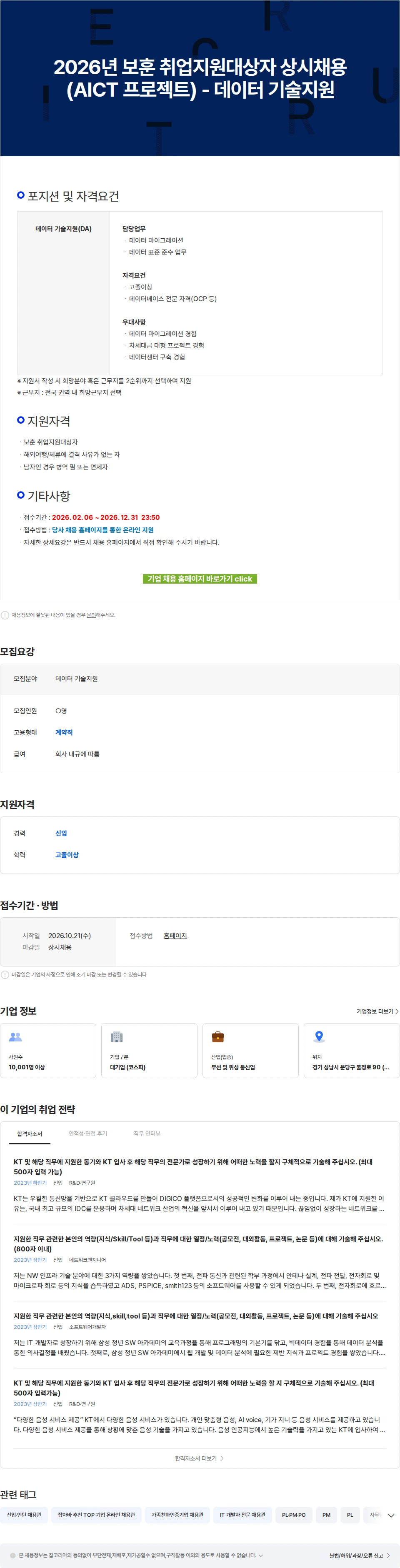Expand related tags with the chevron arrow
The image size is (400, 1568).
pos(391,1515)
